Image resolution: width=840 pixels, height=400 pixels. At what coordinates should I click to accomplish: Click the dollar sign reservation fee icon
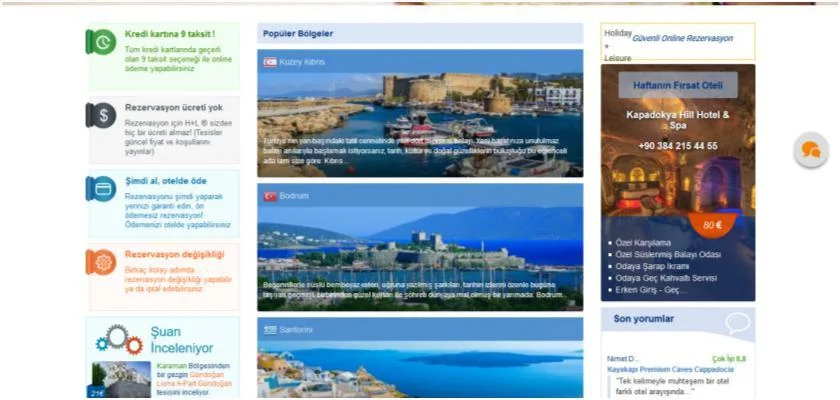[101, 115]
